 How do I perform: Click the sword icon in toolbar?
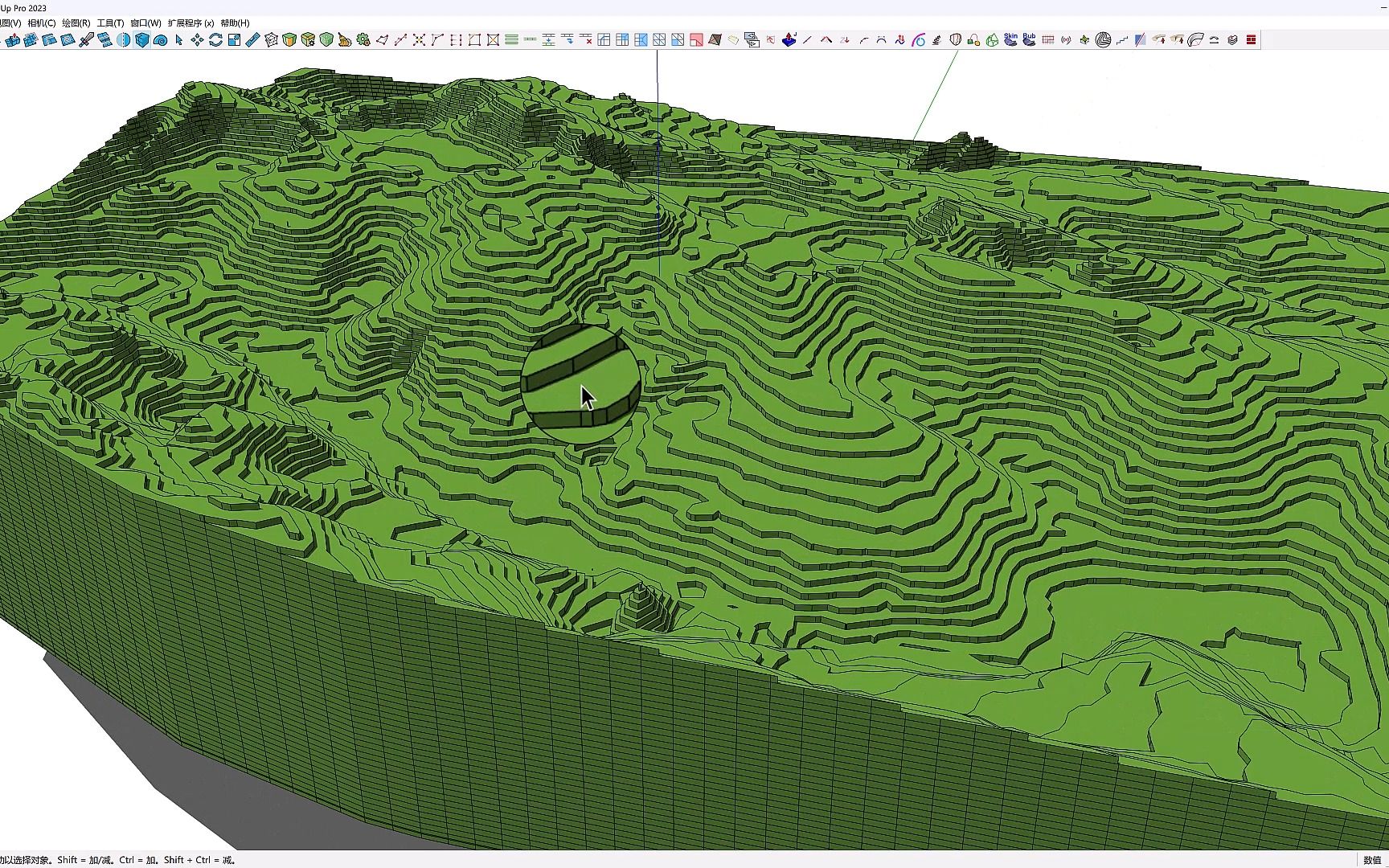[86, 39]
